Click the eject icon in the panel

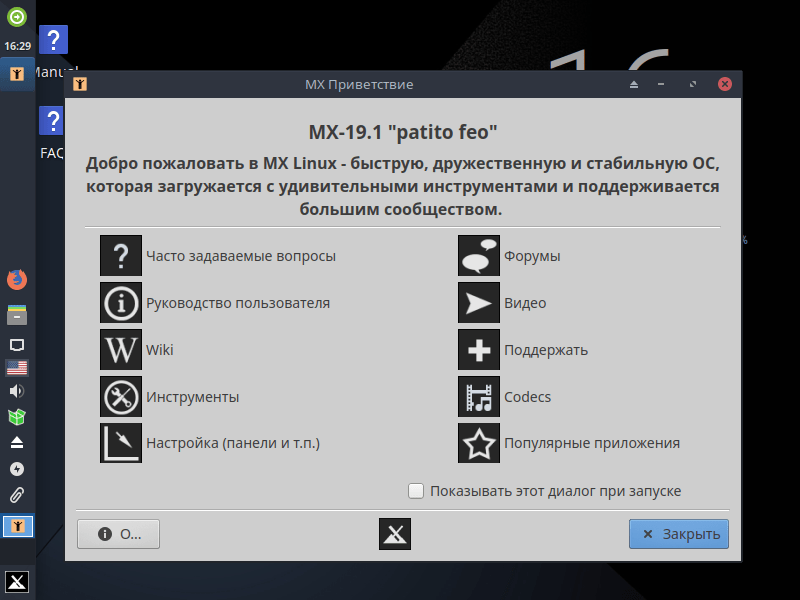[x=17, y=442]
